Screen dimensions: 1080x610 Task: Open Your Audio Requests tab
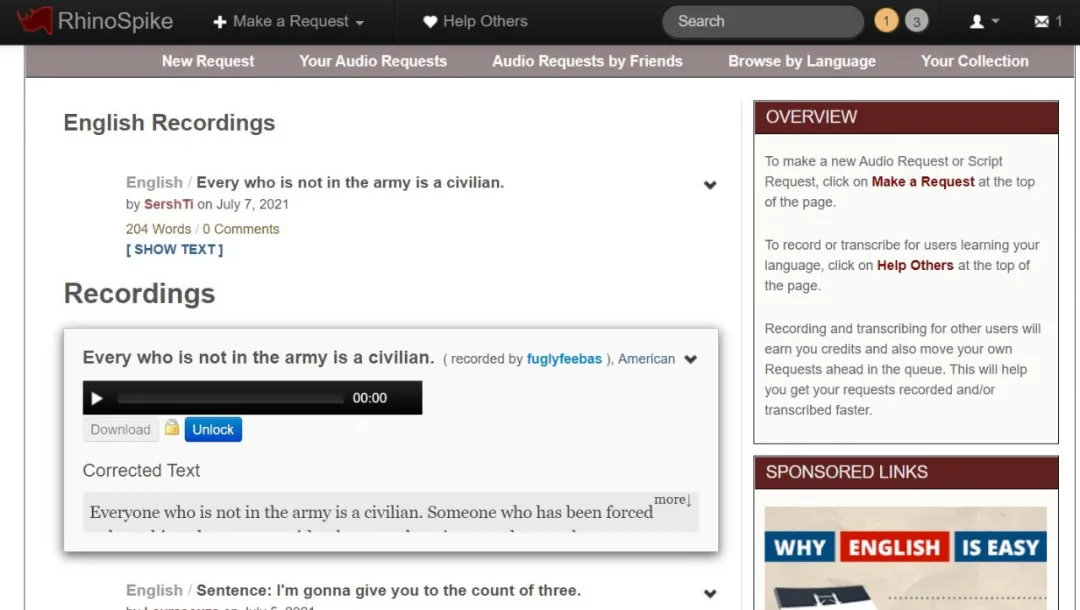coord(373,61)
